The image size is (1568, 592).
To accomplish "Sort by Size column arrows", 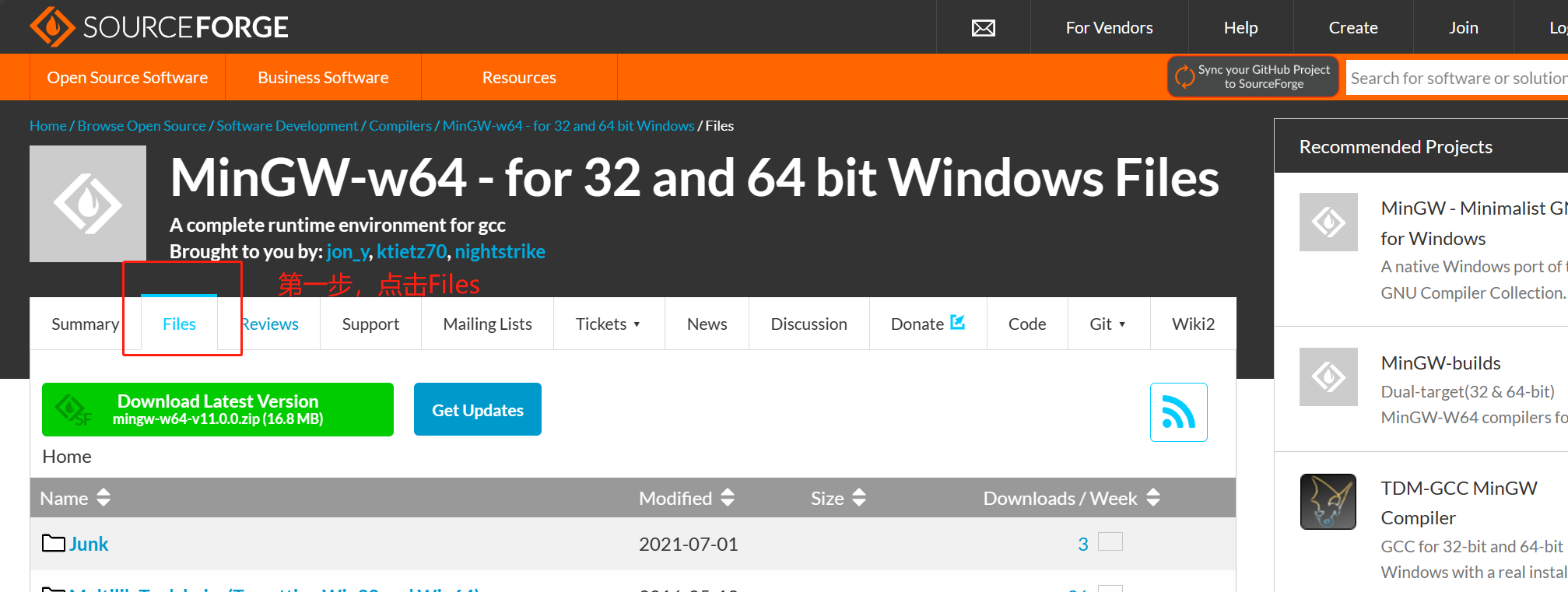I will 859,498.
